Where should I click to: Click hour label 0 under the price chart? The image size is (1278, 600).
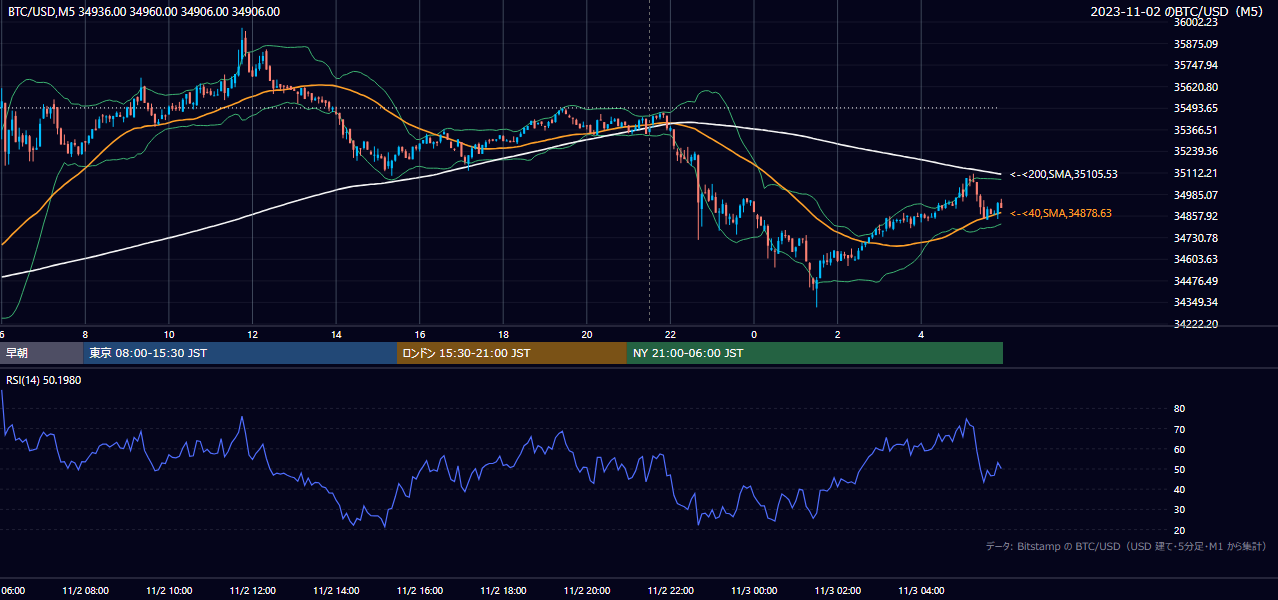[x=754, y=334]
